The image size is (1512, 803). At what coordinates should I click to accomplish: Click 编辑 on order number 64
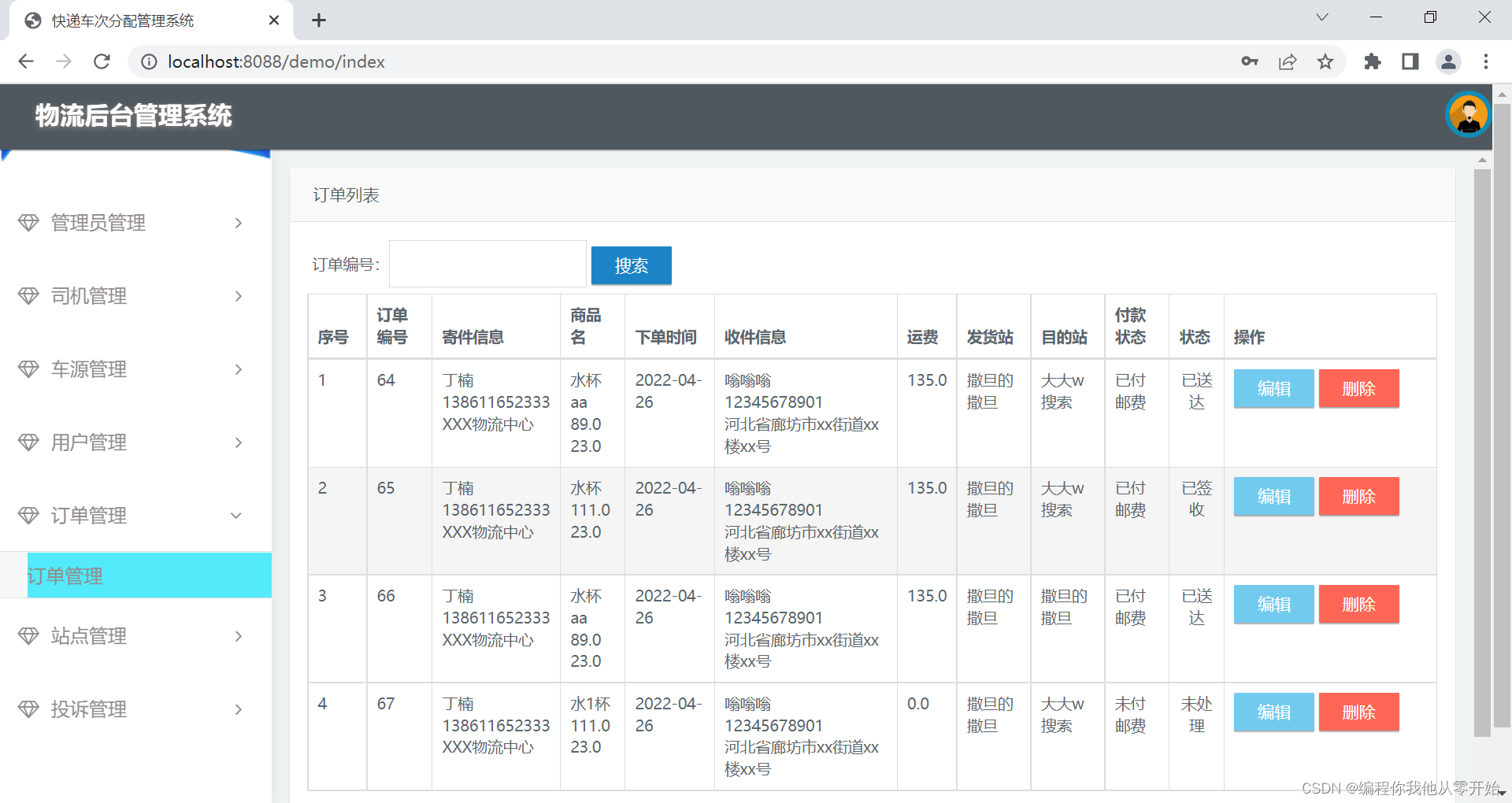[x=1273, y=388]
